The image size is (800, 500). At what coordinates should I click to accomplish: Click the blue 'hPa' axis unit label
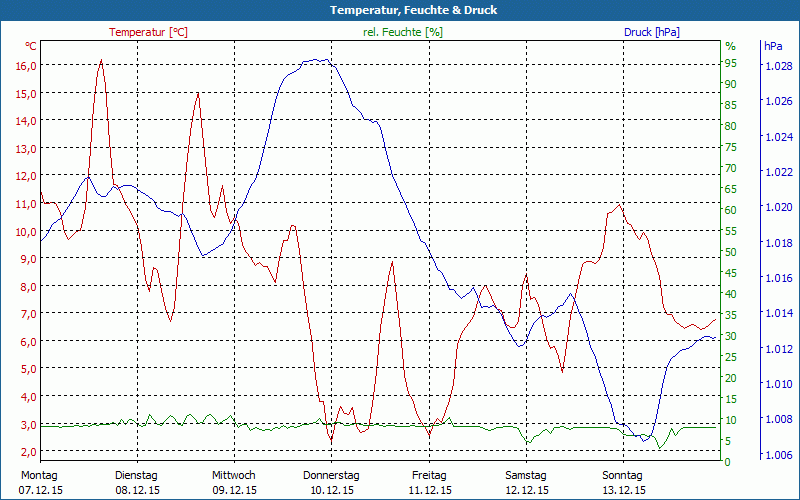coord(773,46)
